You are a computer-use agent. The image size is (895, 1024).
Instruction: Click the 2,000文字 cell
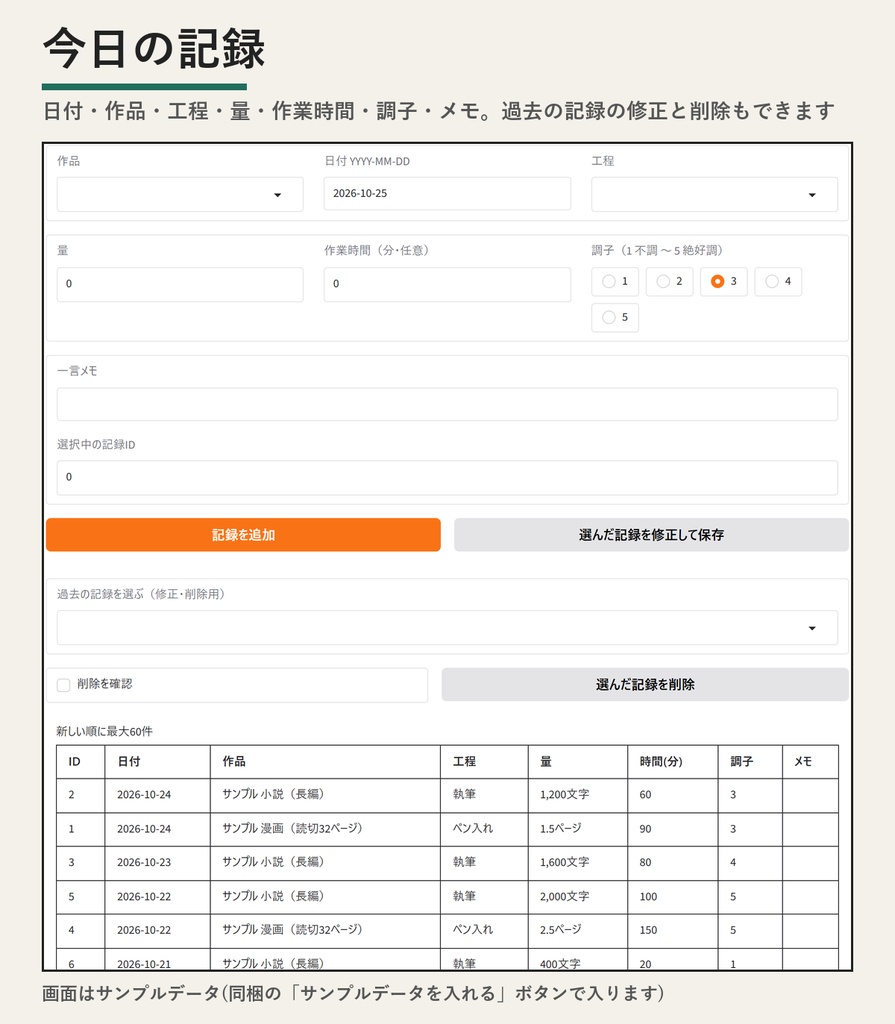[578, 897]
